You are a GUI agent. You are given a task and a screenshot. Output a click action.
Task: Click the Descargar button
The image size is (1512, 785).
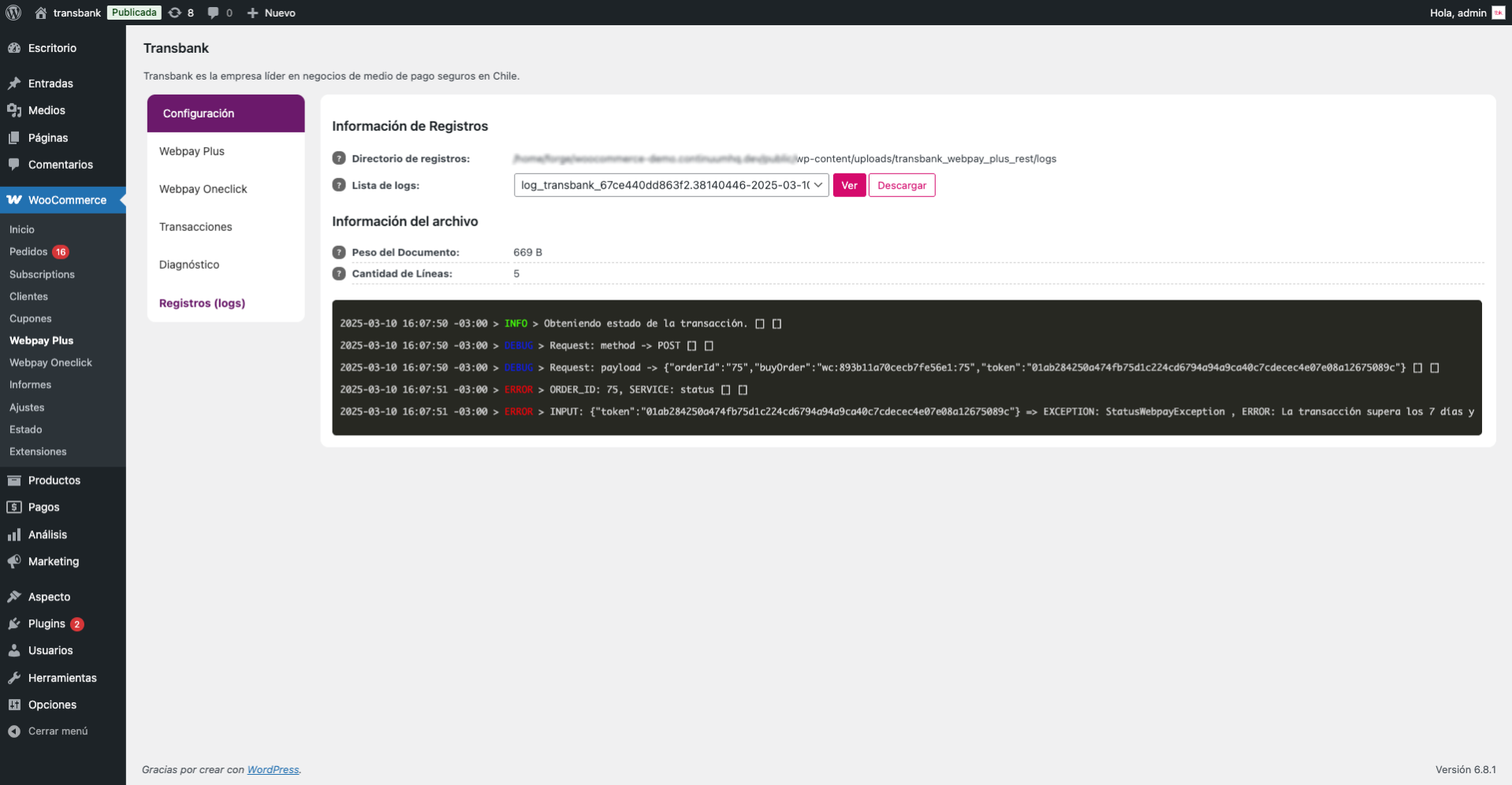pyautogui.click(x=902, y=185)
